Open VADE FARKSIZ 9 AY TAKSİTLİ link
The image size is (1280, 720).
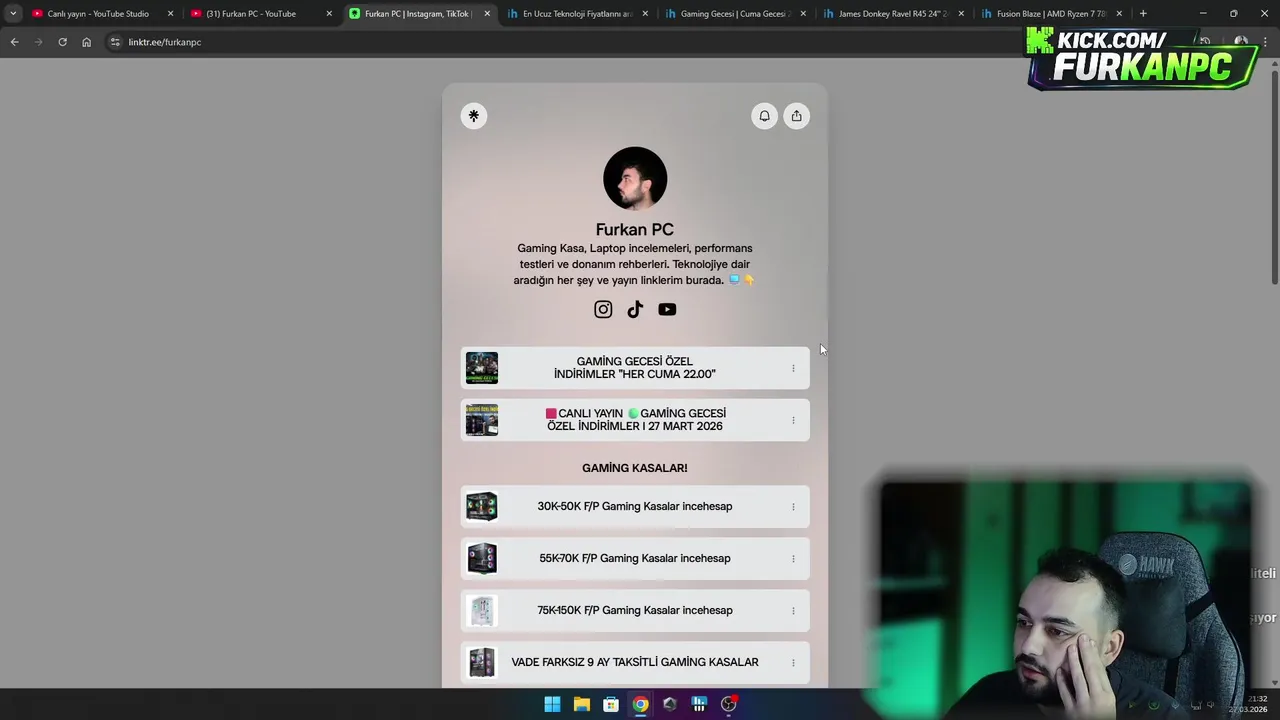point(635,663)
